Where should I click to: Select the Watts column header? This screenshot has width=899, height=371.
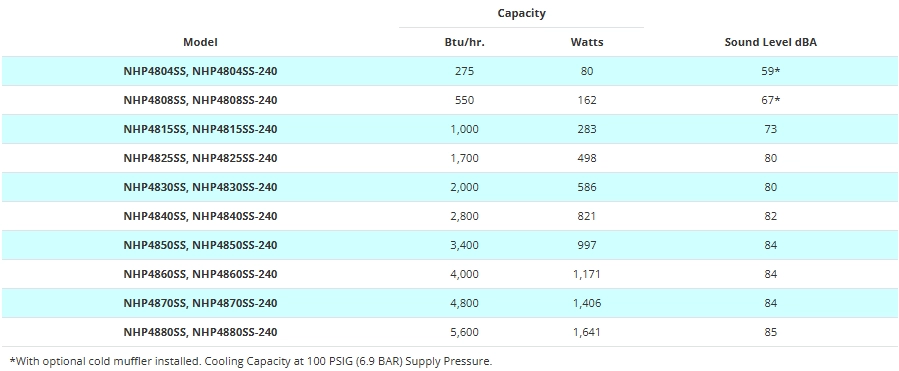click(x=587, y=42)
